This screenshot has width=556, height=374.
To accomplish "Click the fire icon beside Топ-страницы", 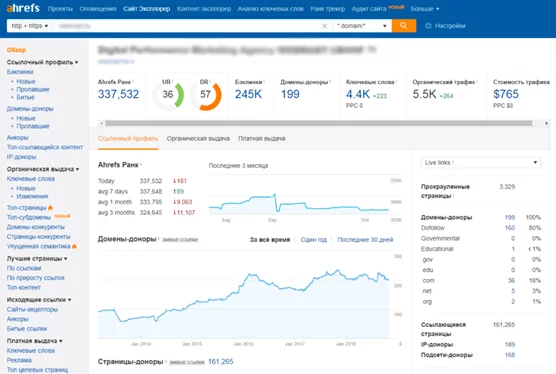I will pyautogui.click(x=50, y=208).
